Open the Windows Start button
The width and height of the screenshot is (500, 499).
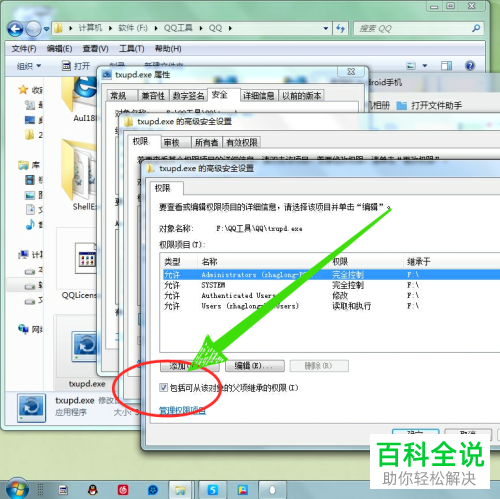point(17,489)
